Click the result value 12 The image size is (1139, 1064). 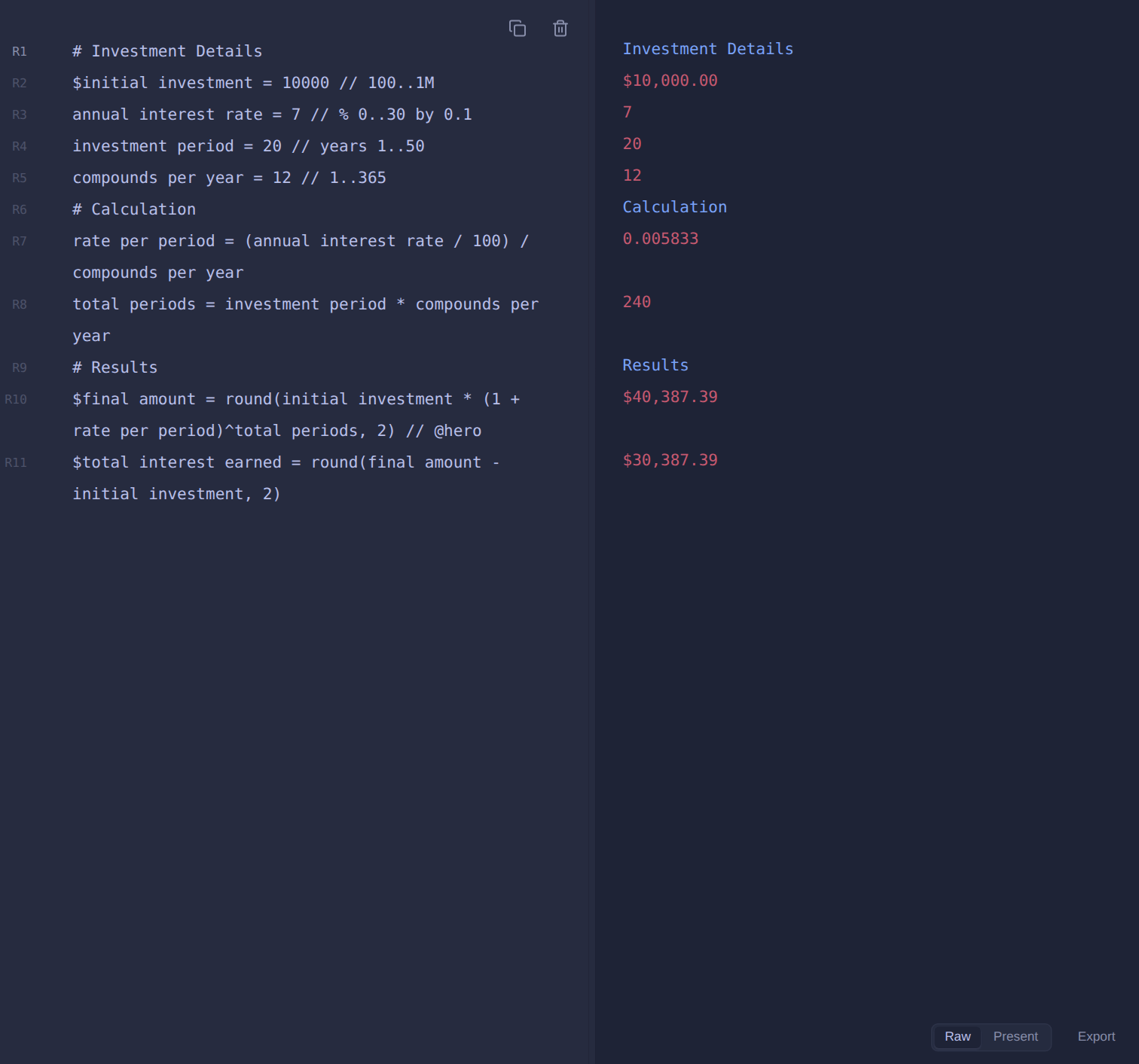(632, 175)
